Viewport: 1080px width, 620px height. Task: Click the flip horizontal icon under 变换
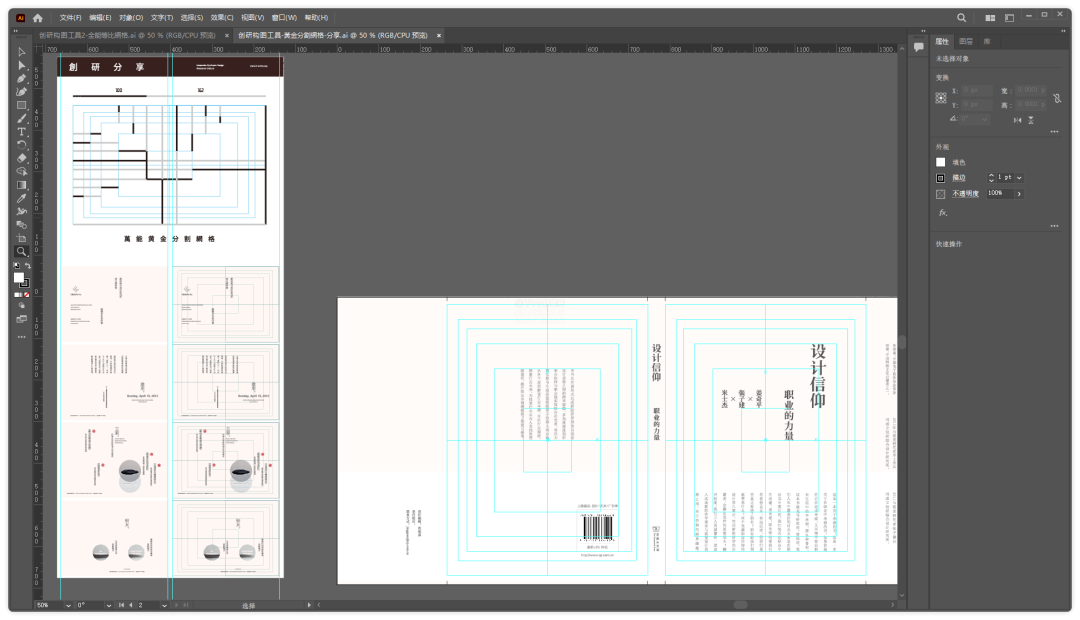[1017, 120]
